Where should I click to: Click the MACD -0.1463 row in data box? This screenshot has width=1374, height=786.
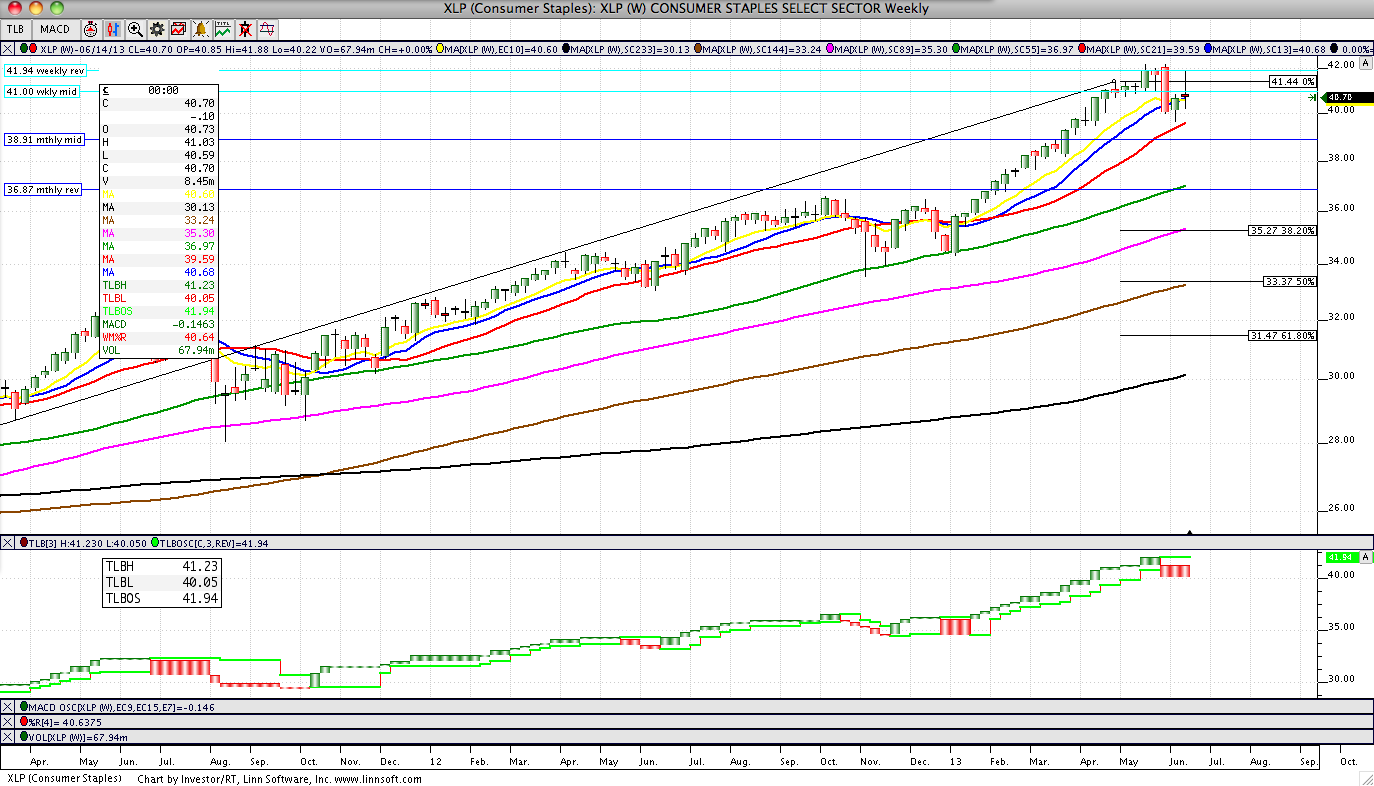tap(160, 324)
